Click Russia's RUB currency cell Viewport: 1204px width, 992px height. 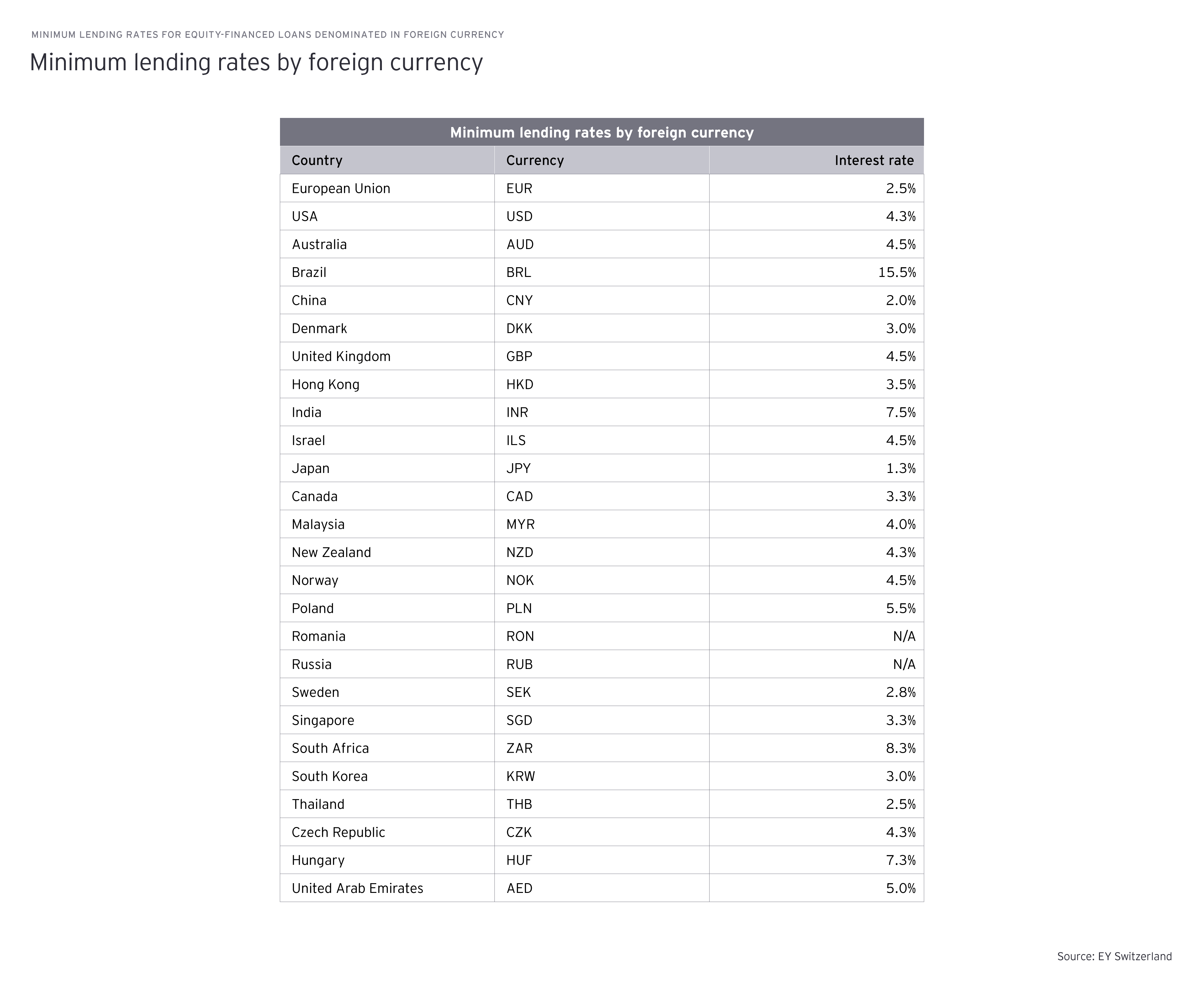click(519, 665)
